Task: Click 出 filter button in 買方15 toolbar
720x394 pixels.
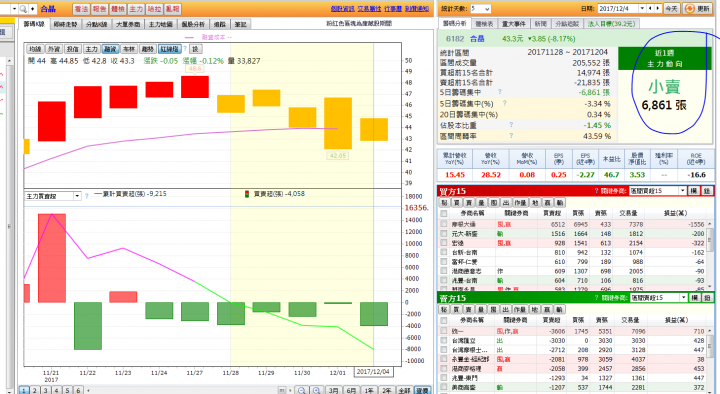Action: pyautogui.click(x=506, y=203)
